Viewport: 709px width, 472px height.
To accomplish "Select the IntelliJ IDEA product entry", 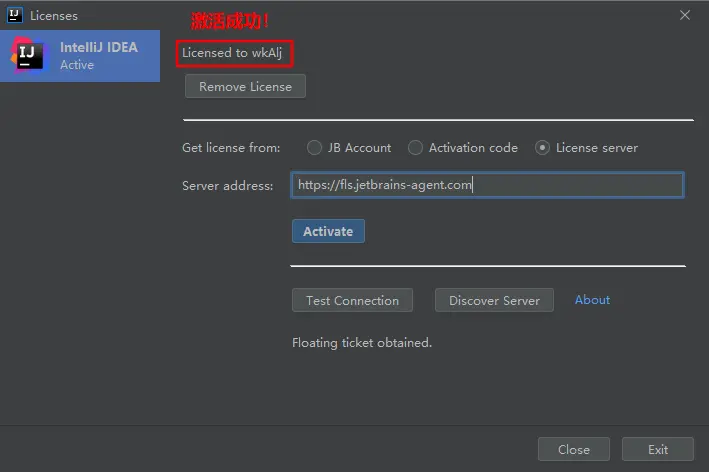I will click(x=80, y=56).
